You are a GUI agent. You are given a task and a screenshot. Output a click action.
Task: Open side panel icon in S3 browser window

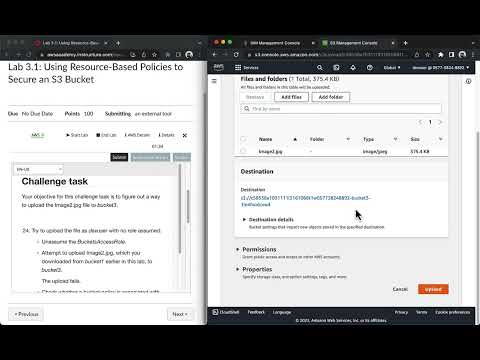(x=451, y=55)
